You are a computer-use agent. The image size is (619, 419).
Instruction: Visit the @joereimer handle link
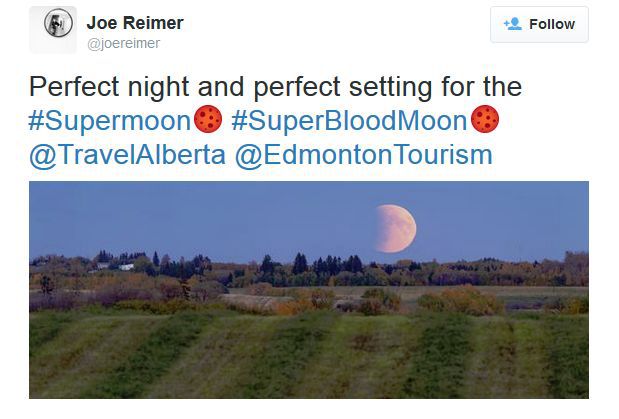tap(123, 43)
